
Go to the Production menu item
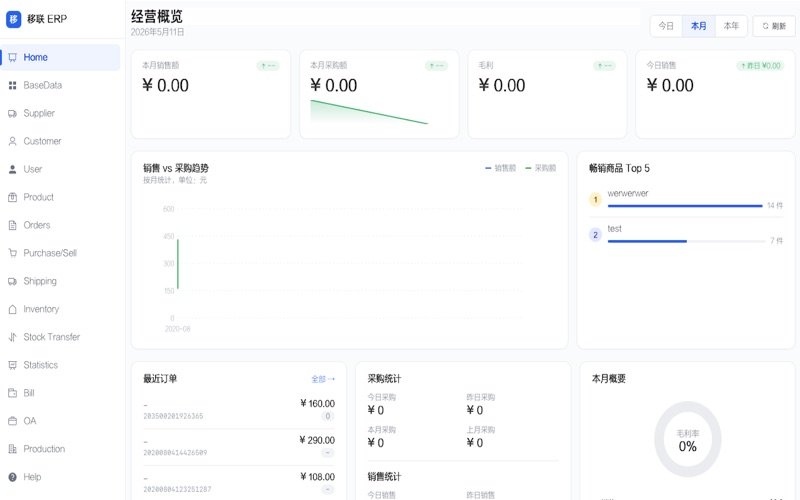[61, 449]
